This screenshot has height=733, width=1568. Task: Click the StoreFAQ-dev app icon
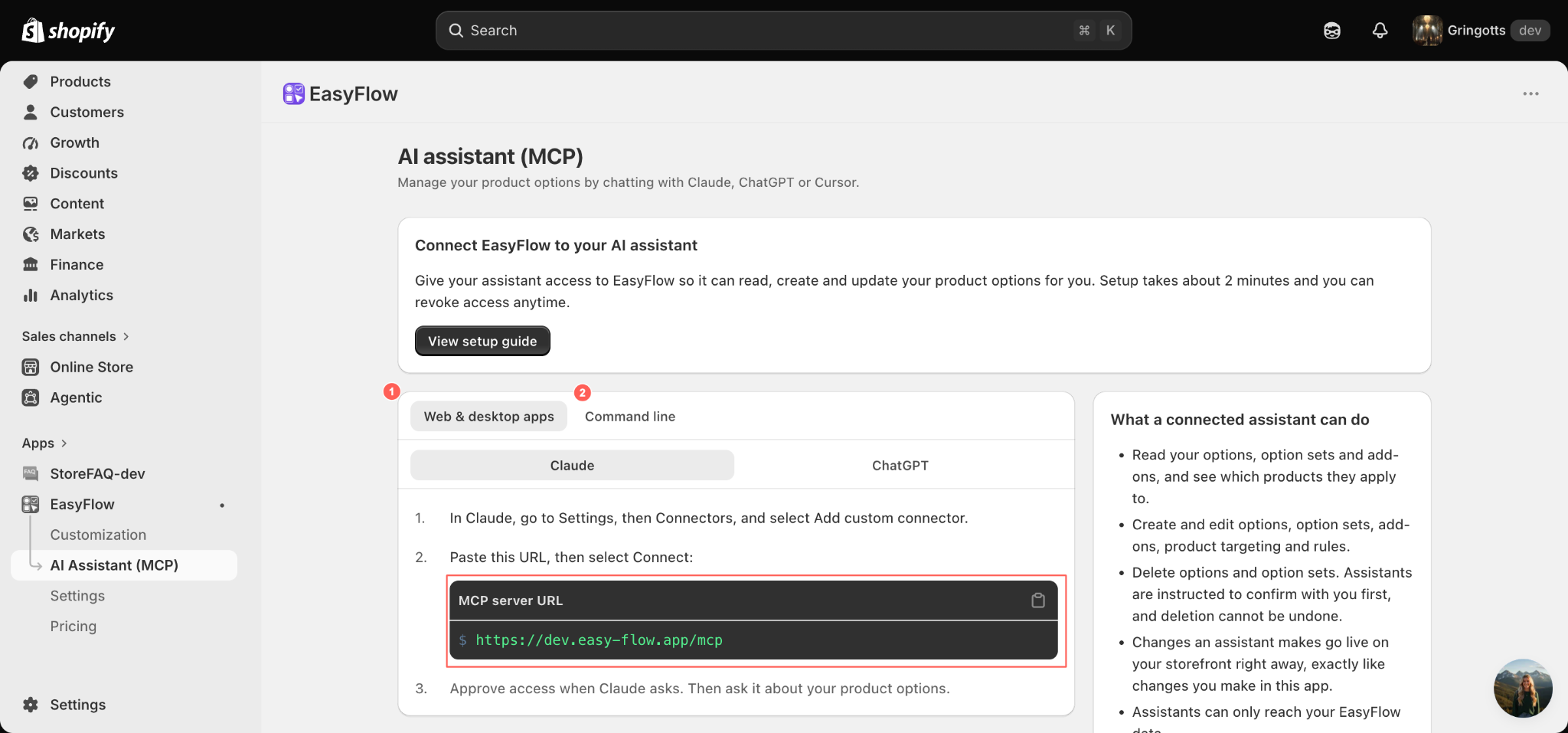click(x=31, y=473)
